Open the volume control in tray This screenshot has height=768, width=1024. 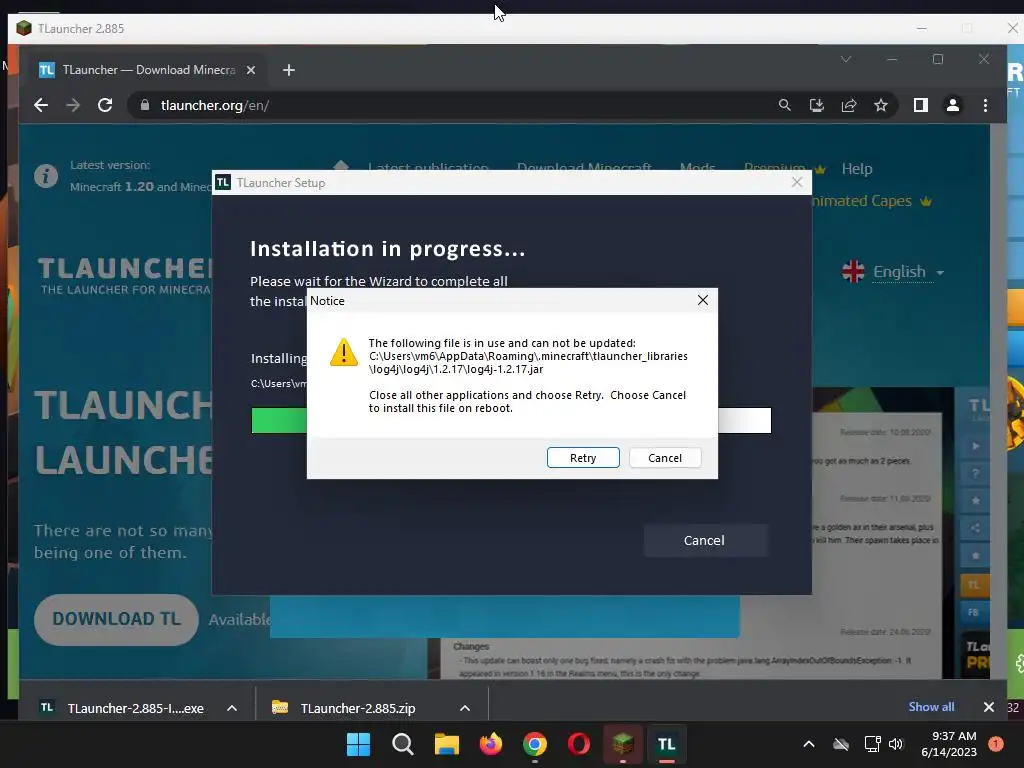(896, 744)
